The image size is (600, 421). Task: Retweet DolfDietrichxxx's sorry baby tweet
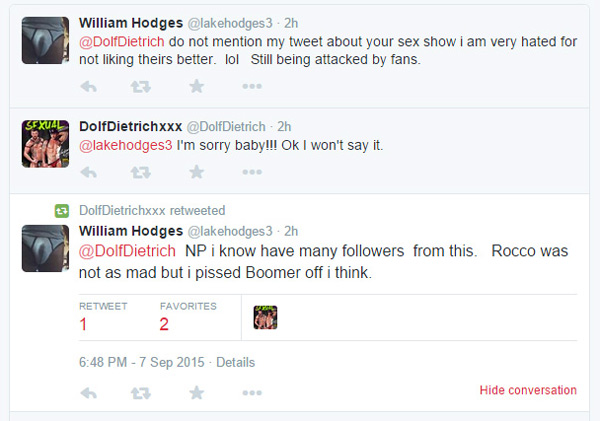[141, 172]
